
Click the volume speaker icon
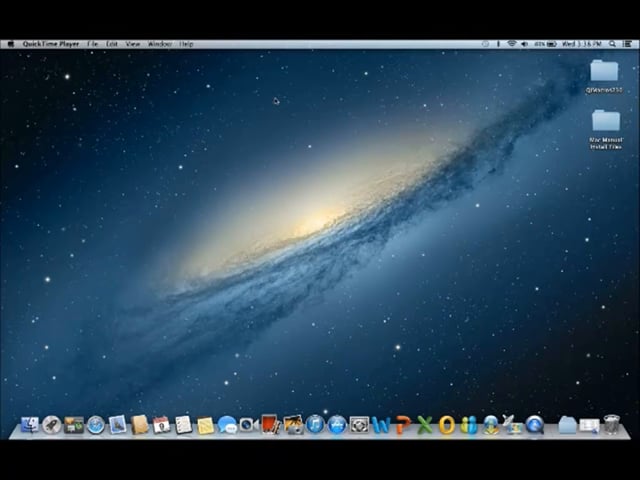524,44
